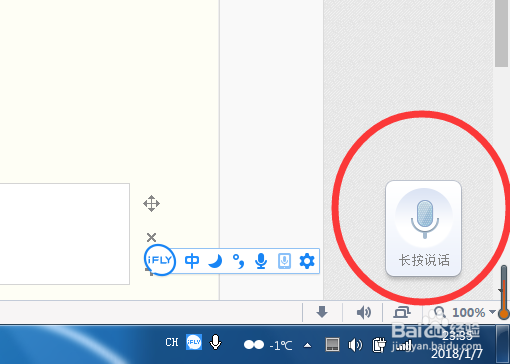Click the vertical scrollbar thumb
Viewport: 510px width, 364px height.
coord(501,33)
